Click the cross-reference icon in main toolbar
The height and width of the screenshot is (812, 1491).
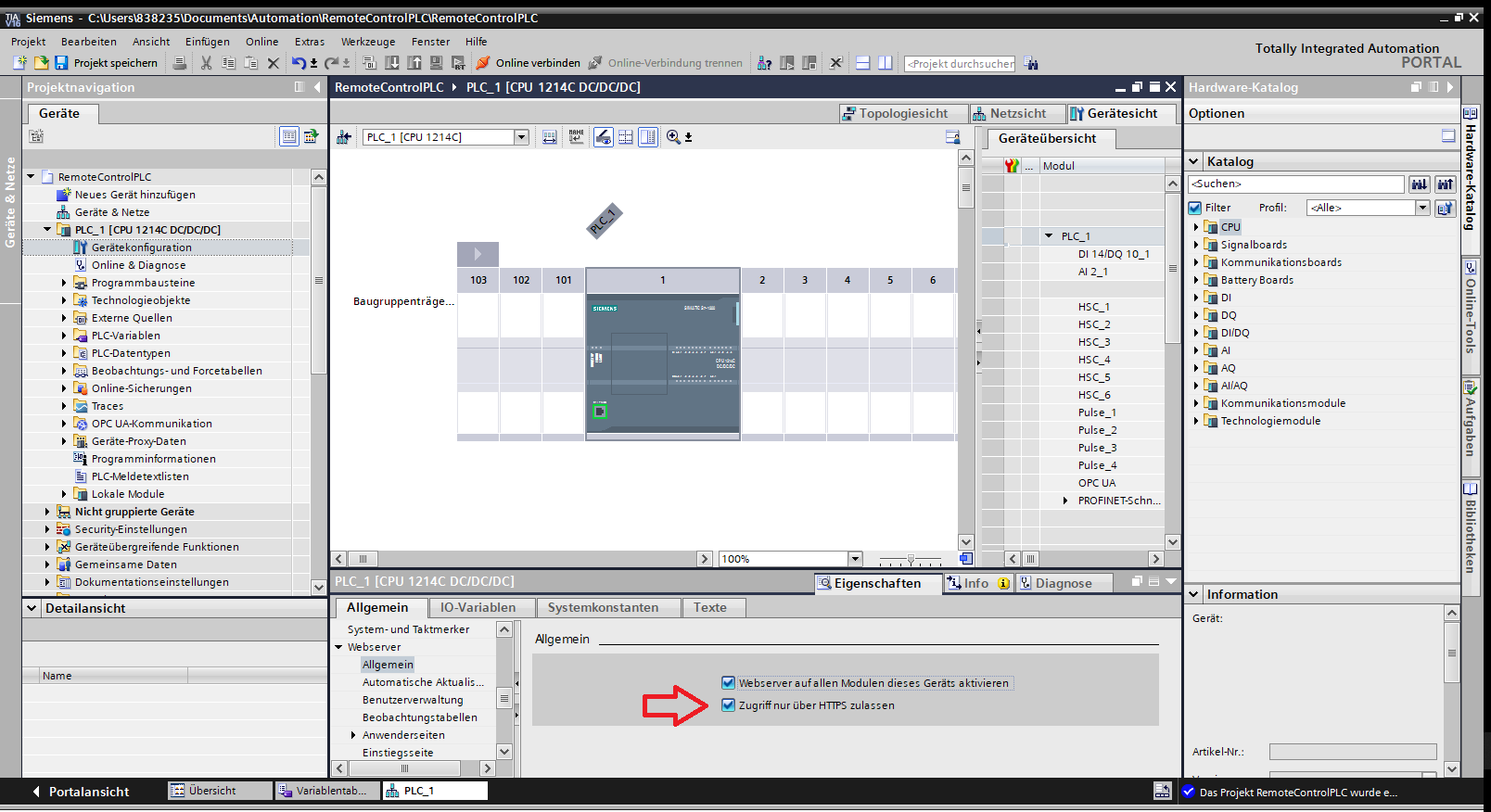835,63
